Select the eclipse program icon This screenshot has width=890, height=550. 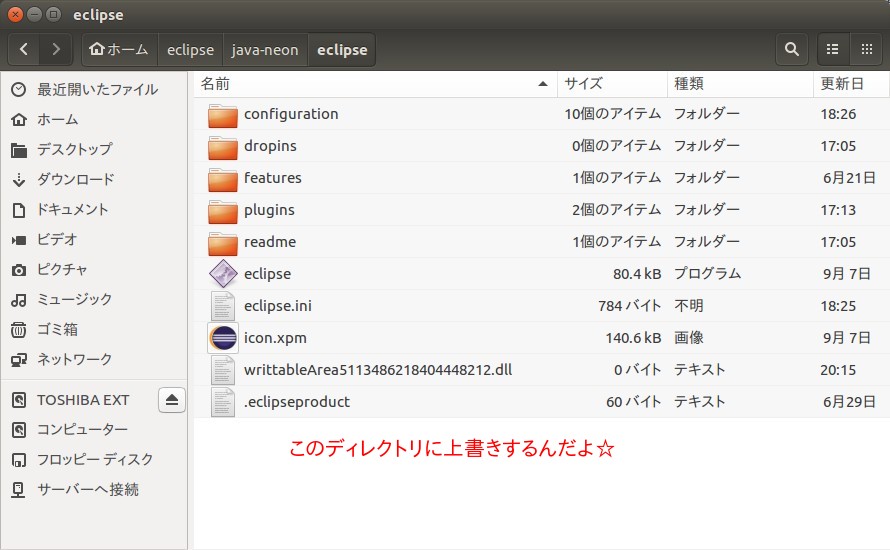tap(222, 274)
